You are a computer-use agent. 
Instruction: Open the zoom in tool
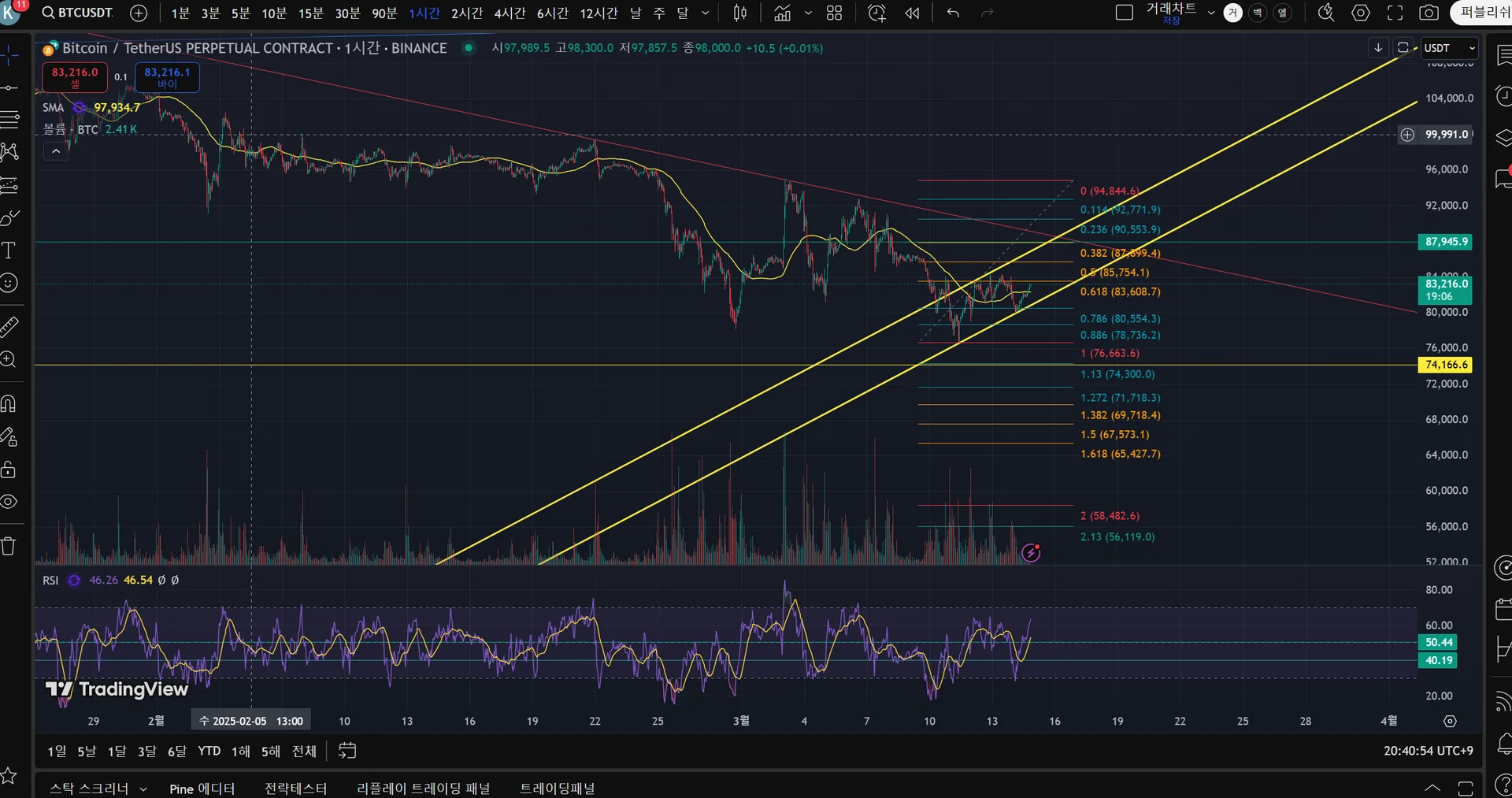point(9,360)
